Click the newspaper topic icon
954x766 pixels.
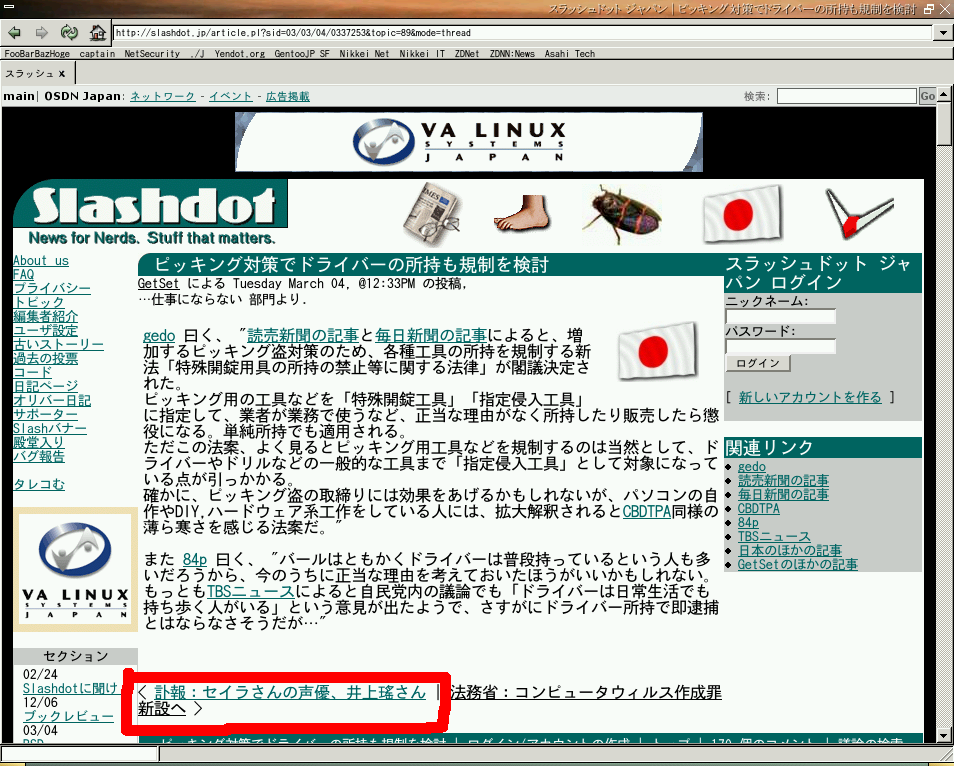[x=433, y=213]
